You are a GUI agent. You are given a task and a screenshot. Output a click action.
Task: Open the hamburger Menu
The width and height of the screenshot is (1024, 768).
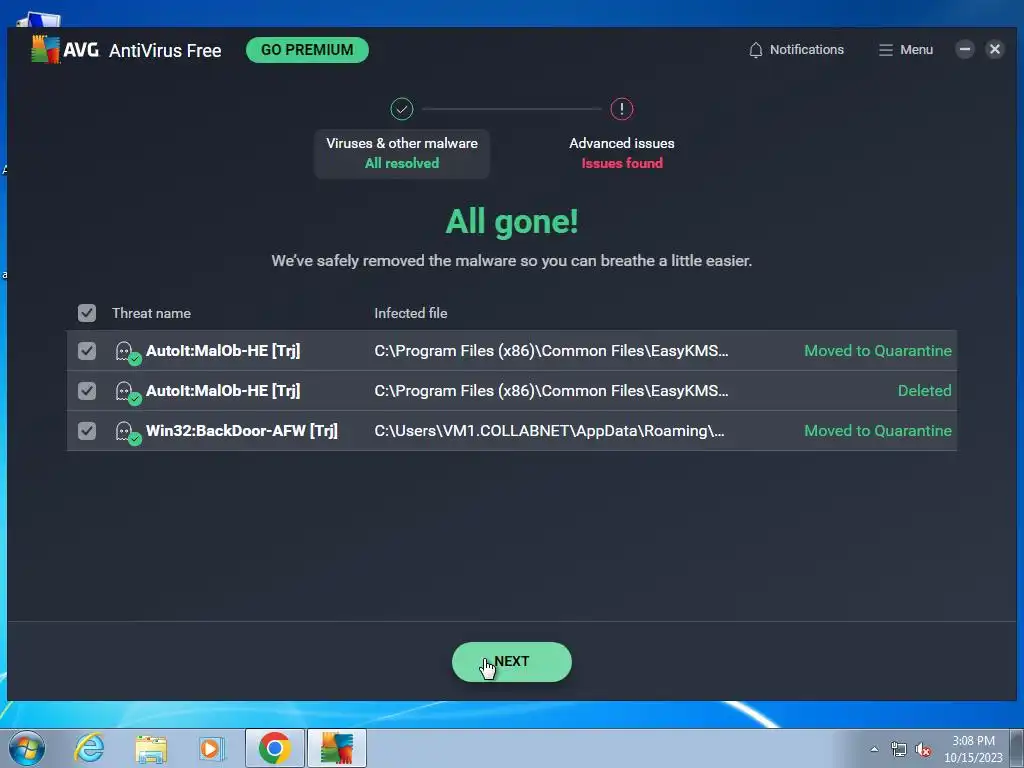click(x=905, y=50)
